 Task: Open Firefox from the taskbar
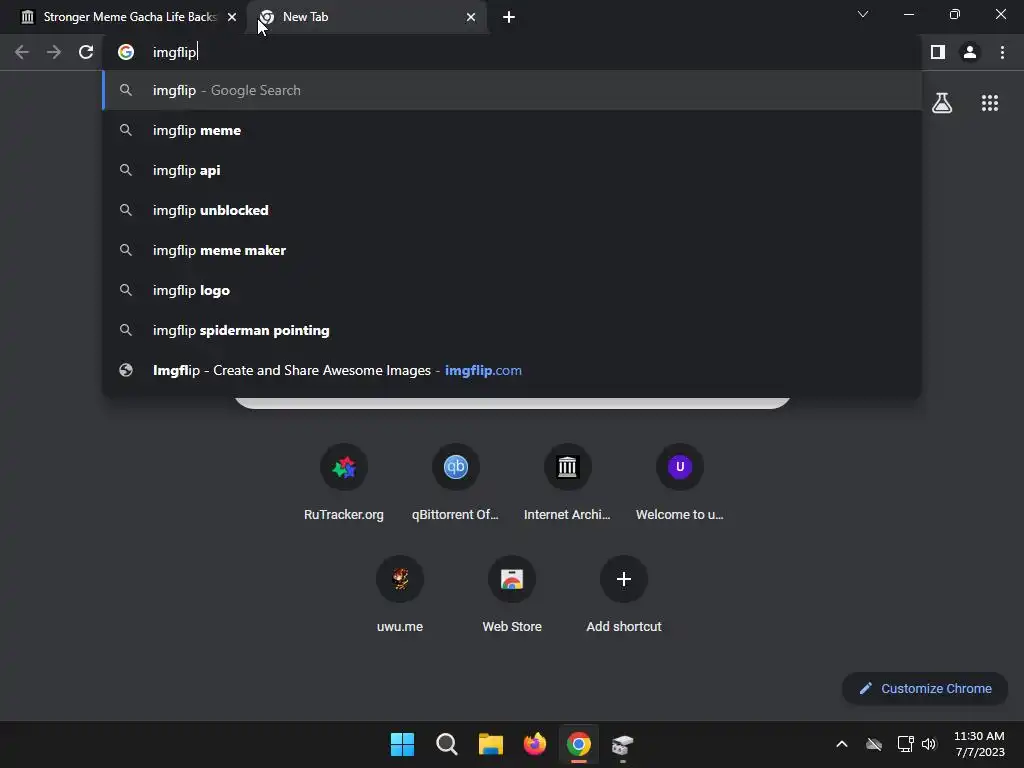click(x=535, y=744)
